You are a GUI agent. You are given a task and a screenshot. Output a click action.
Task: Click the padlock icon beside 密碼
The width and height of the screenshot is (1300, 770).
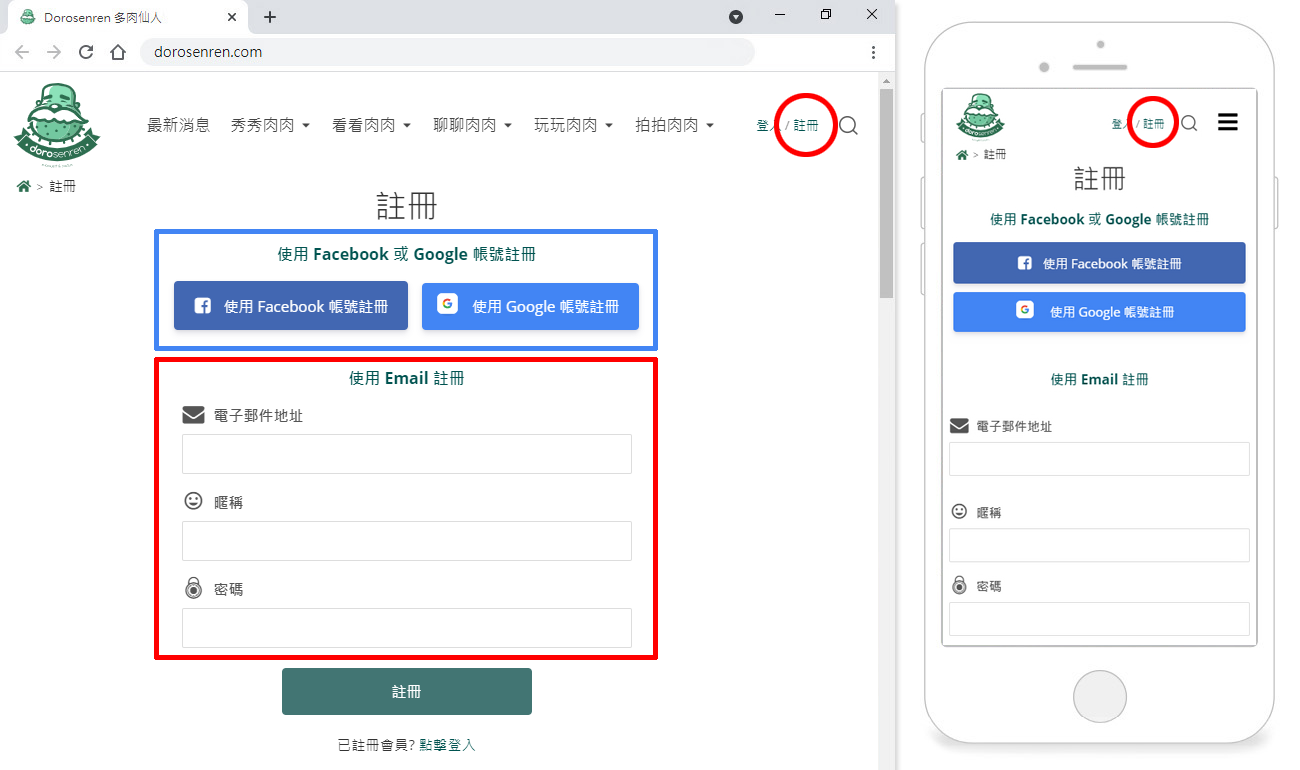tap(193, 588)
